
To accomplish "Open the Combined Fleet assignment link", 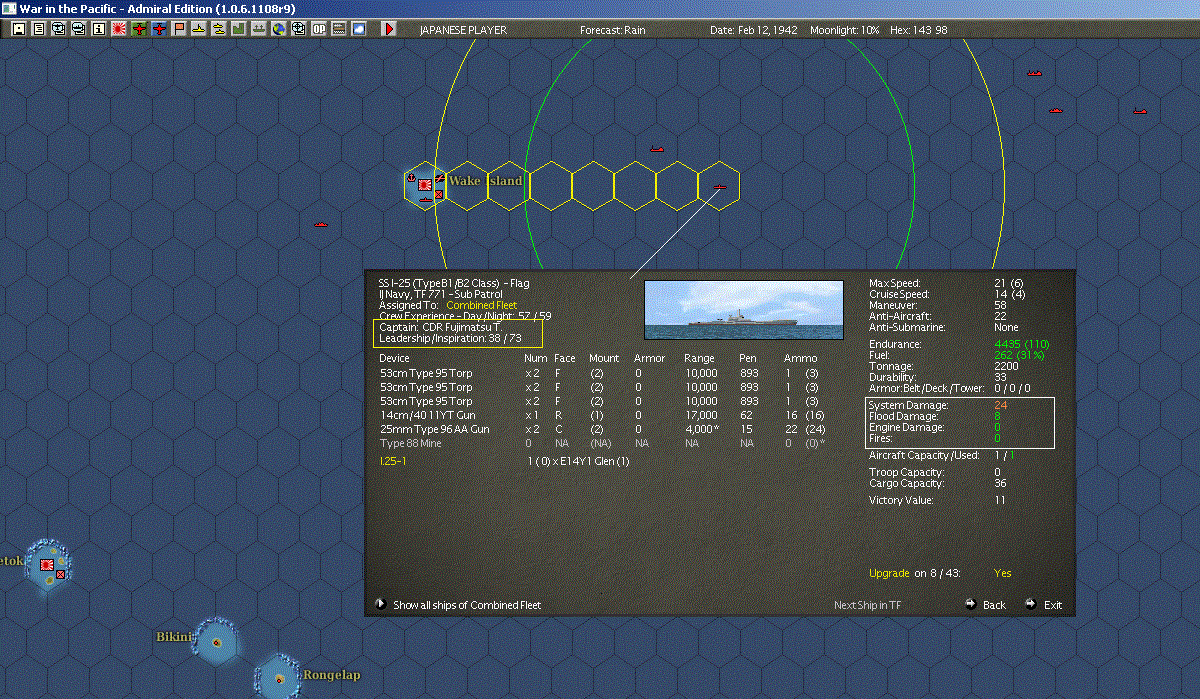I will 481,305.
